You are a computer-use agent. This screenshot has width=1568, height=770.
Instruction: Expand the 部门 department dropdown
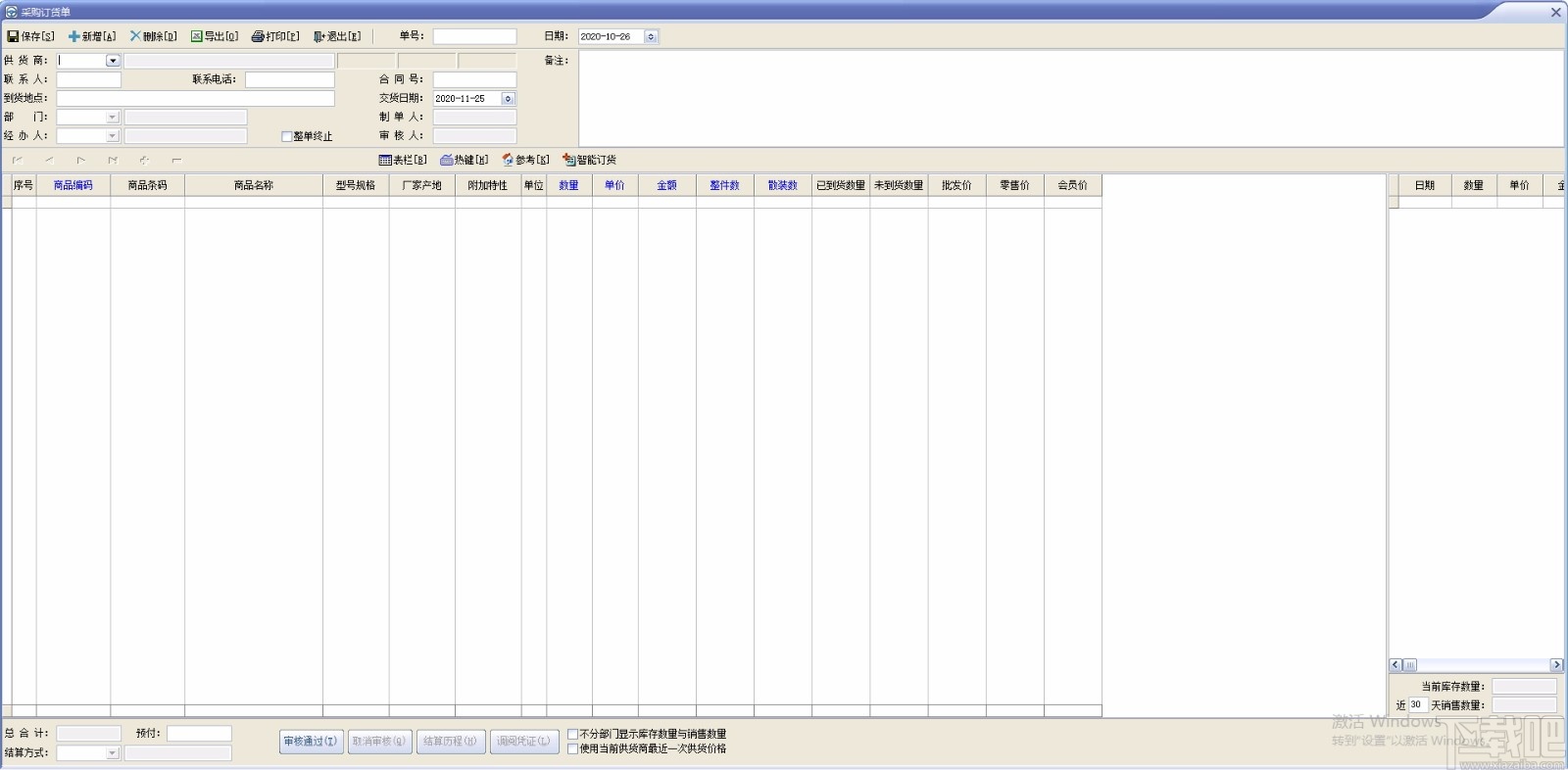113,118
